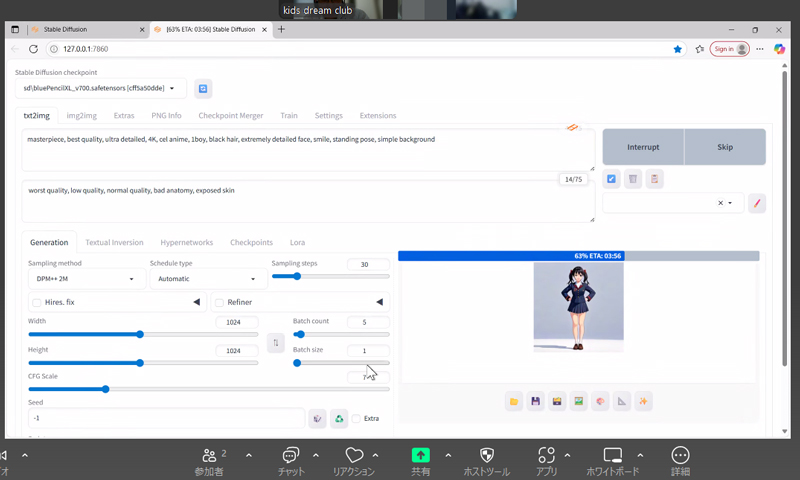Open the Settings tab
Viewport: 800px width, 480px height.
click(329, 116)
